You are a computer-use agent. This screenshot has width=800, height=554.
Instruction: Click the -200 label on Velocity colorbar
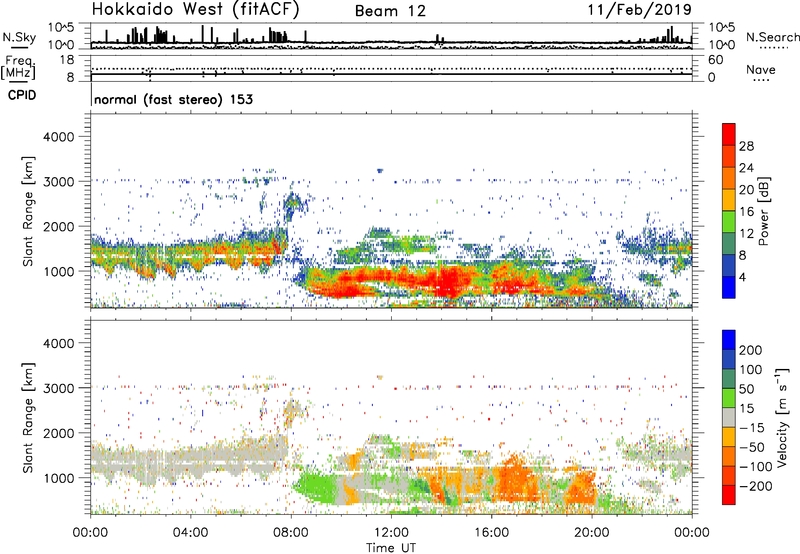pyautogui.click(x=755, y=486)
